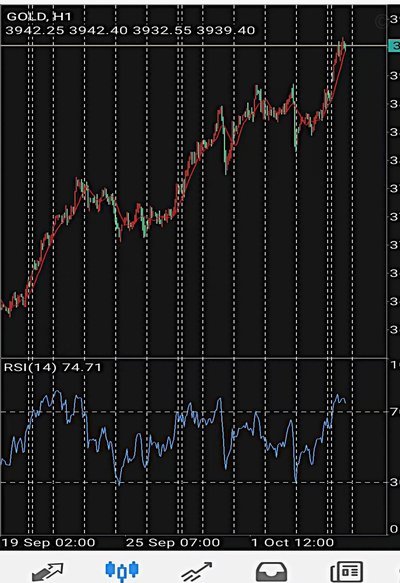Open the Trade tab with the trend line icon
Viewport: 400px width, 583px height.
pos(197,571)
